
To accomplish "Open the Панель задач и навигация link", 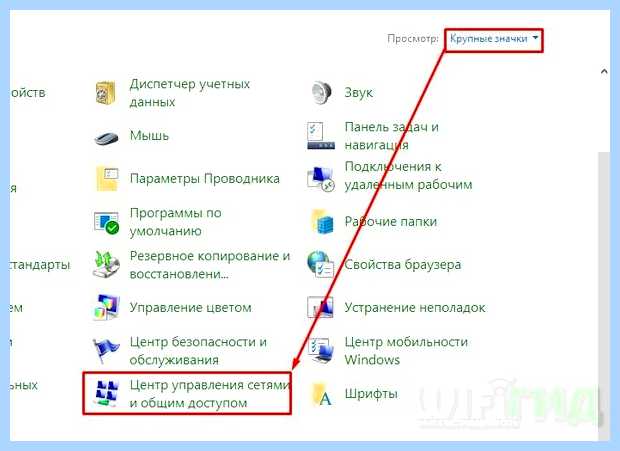I will (391, 136).
